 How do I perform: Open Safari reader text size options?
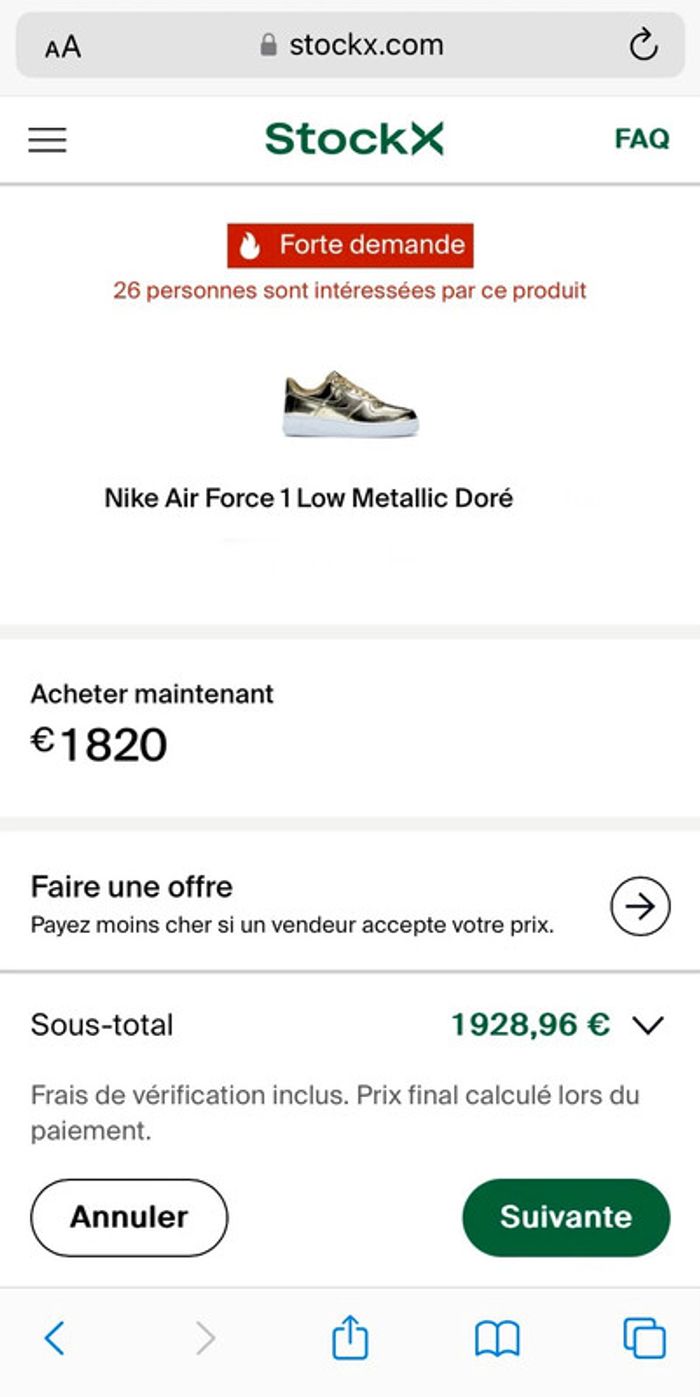[63, 47]
